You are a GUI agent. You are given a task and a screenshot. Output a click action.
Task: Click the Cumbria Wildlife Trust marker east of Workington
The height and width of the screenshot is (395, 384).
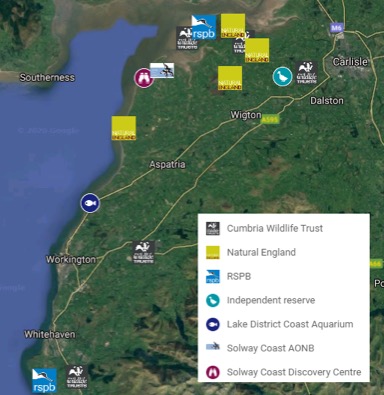click(144, 252)
